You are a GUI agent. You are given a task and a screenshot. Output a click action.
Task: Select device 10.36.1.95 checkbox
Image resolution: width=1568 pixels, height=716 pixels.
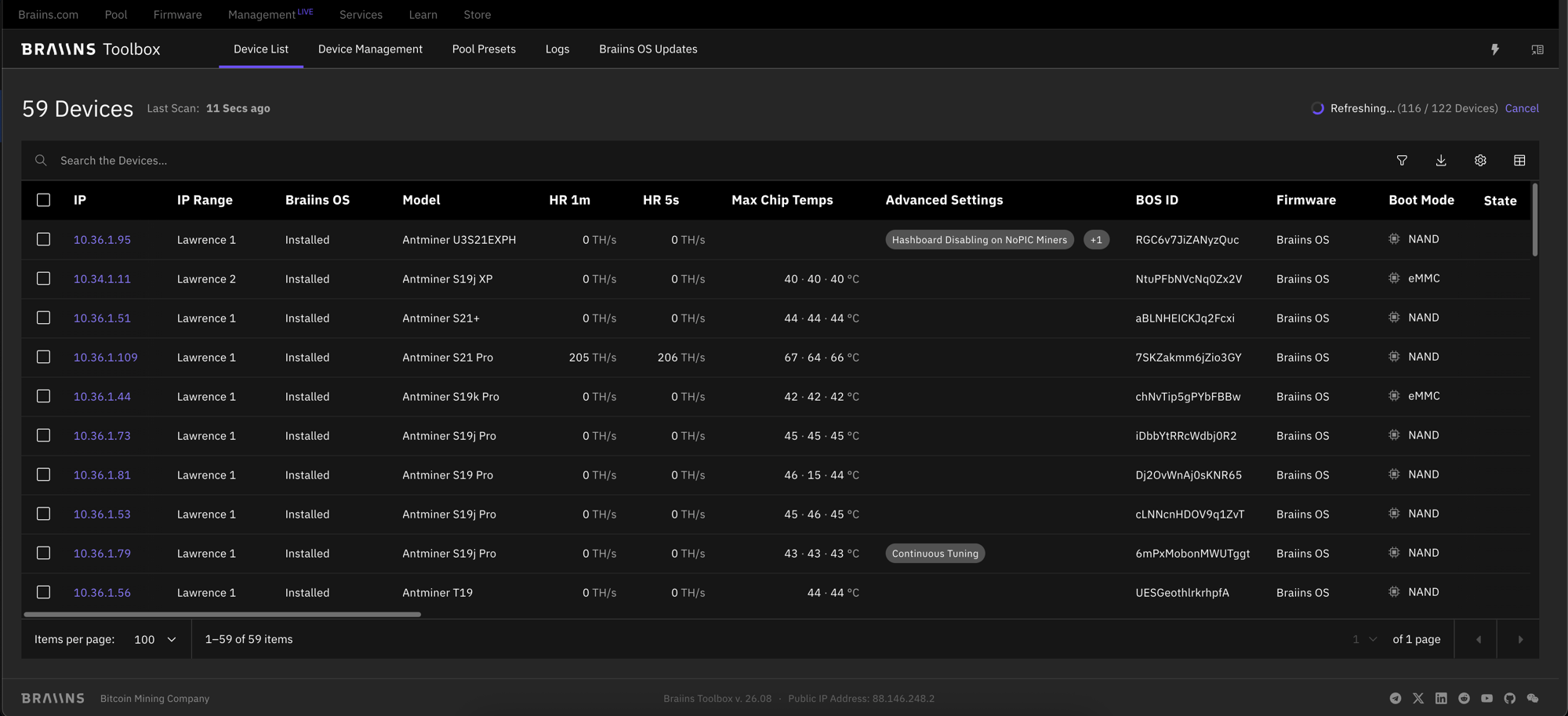pos(44,239)
